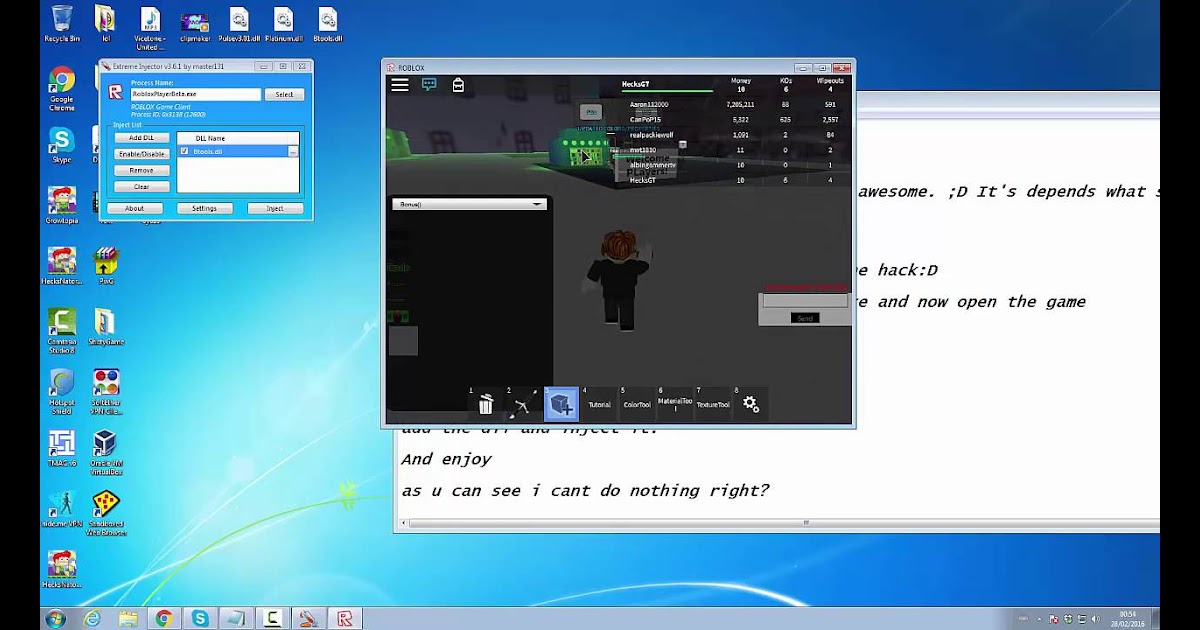Click the HecksGT player name in leaderboard
This screenshot has width=1200, height=630.
(x=636, y=85)
